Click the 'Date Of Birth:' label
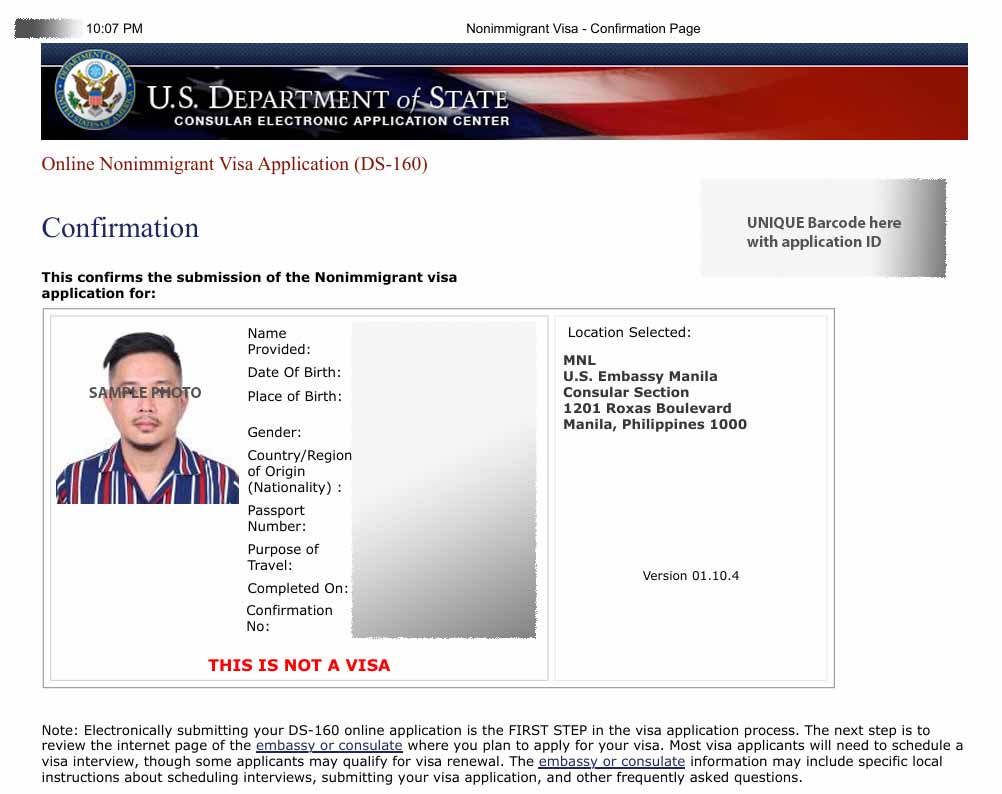 pos(294,373)
